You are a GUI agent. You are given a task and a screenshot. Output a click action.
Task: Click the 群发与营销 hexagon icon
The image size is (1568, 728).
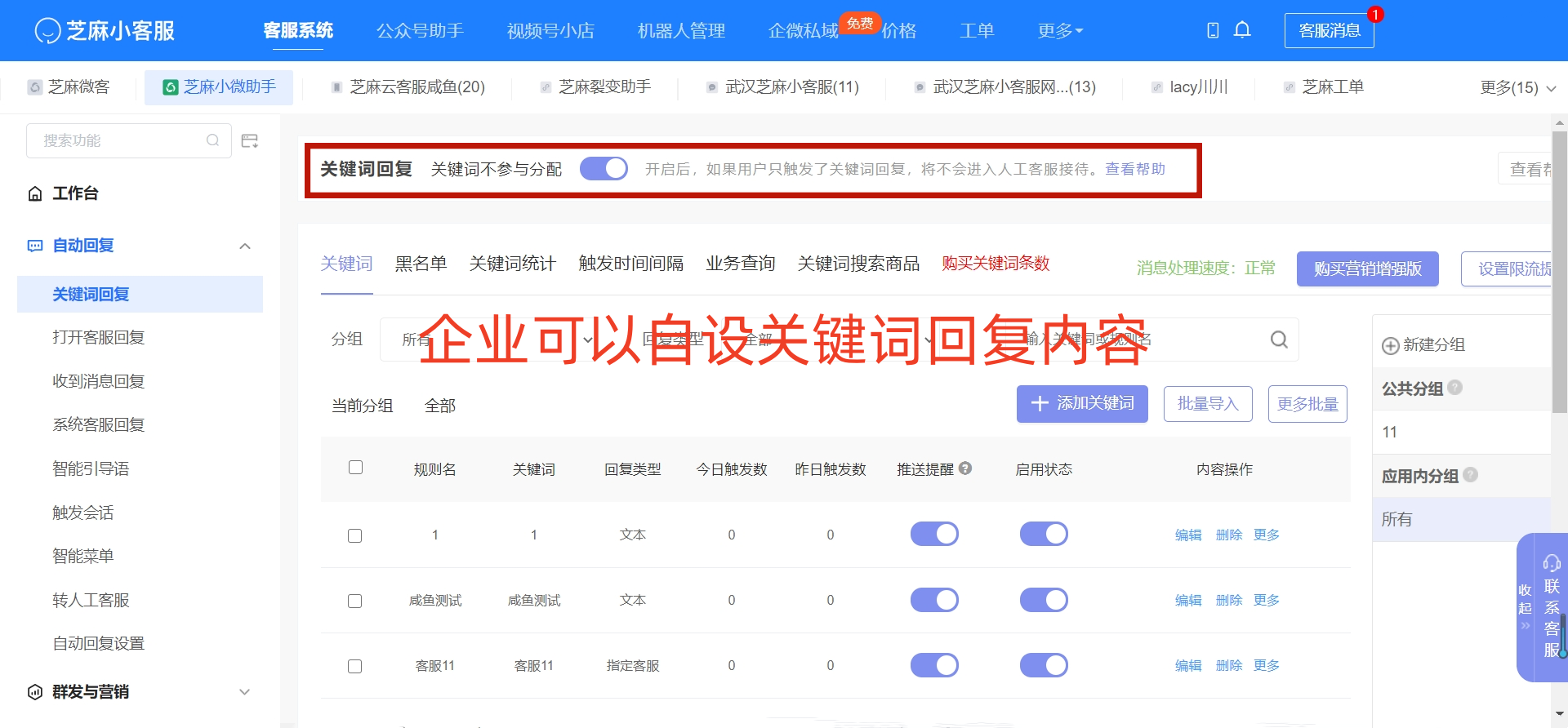pos(35,692)
